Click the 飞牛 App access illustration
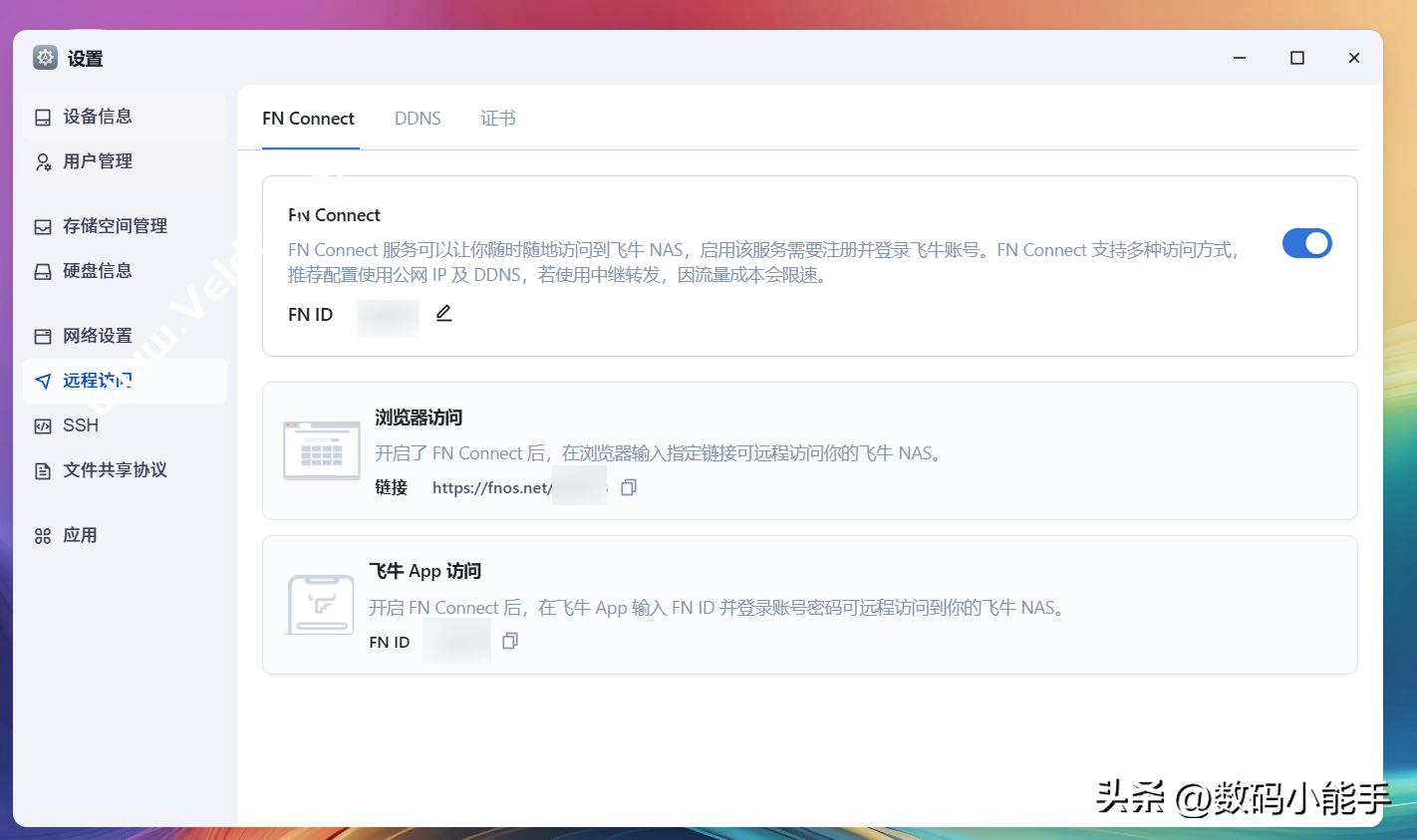This screenshot has width=1417, height=840. point(320,605)
